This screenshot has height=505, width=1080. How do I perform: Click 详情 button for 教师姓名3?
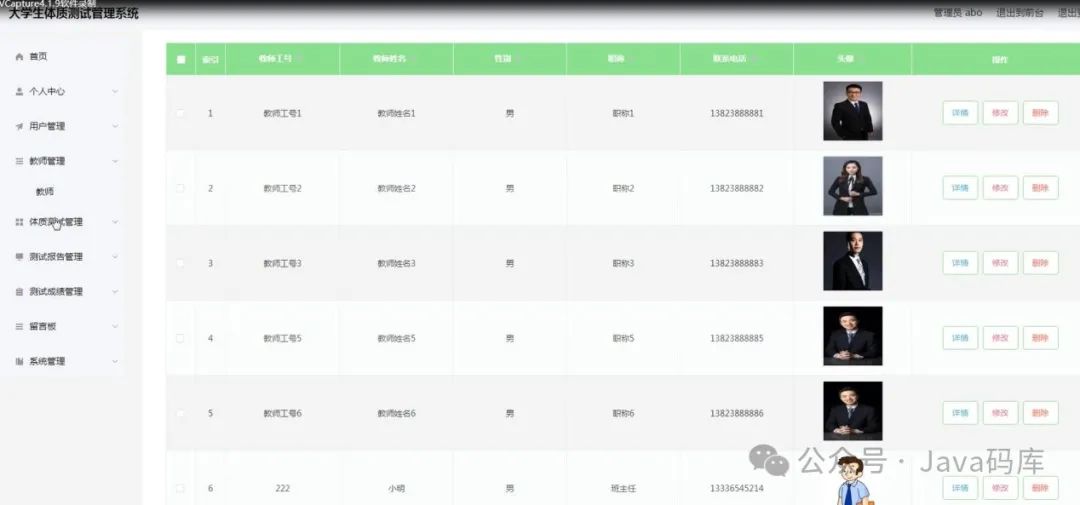[960, 263]
